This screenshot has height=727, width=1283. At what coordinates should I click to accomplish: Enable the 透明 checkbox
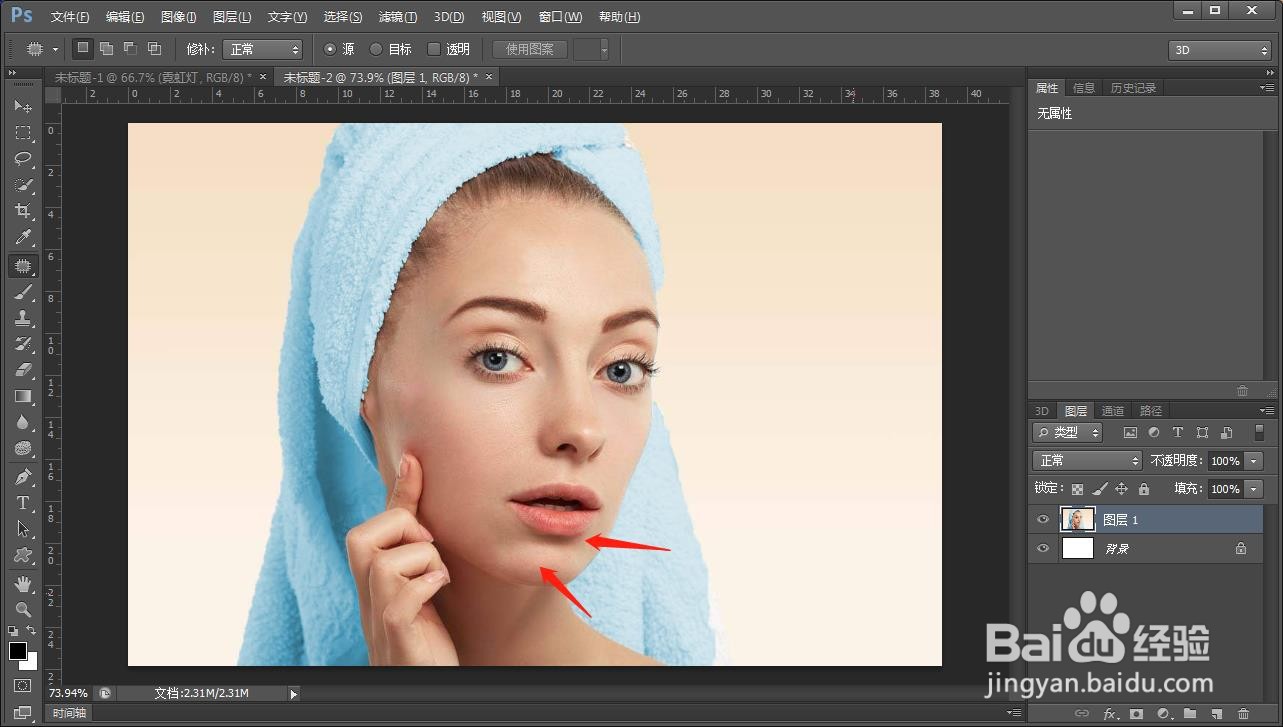point(434,49)
